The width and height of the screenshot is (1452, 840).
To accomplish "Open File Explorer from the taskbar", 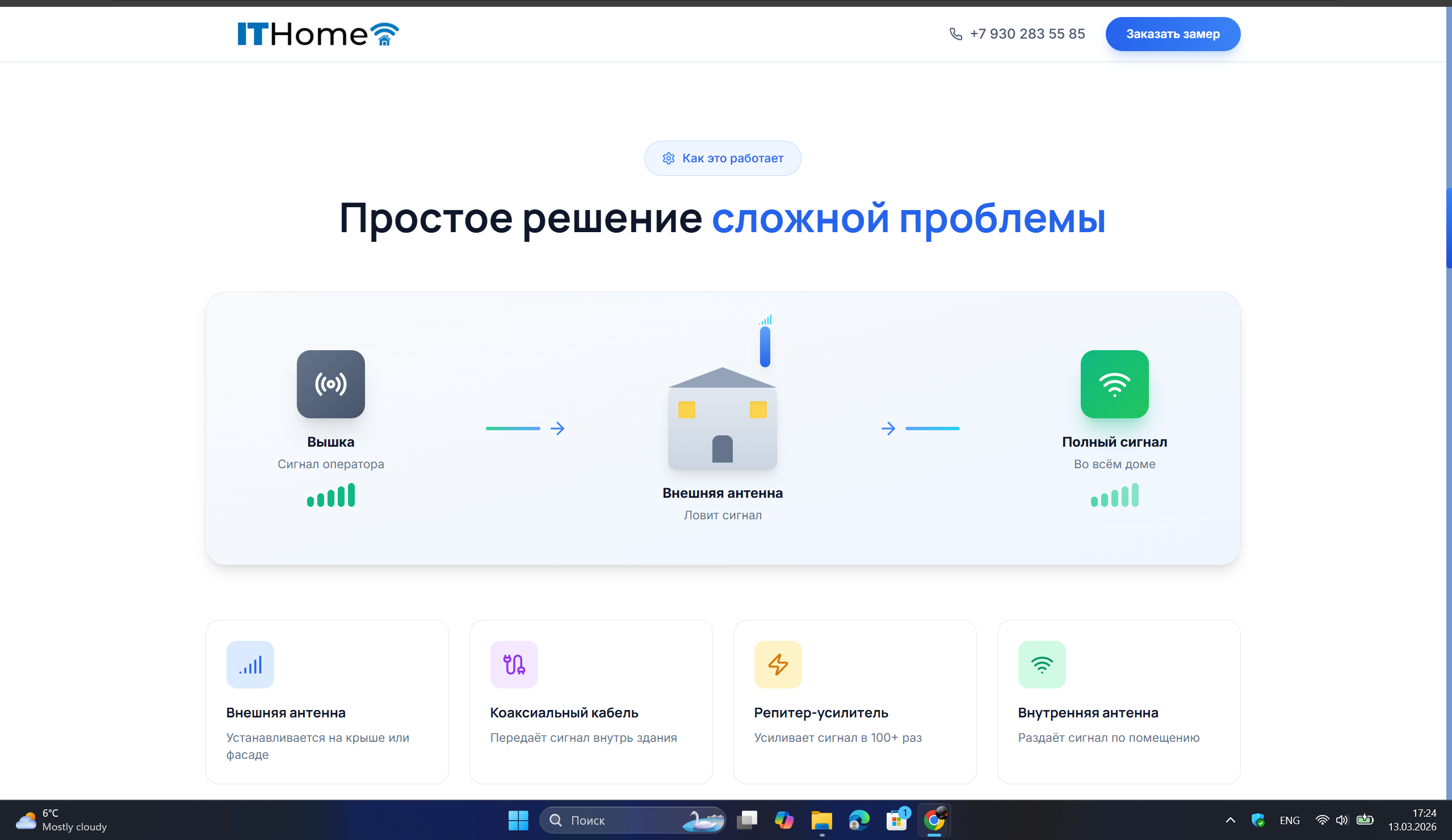I will tap(821, 820).
